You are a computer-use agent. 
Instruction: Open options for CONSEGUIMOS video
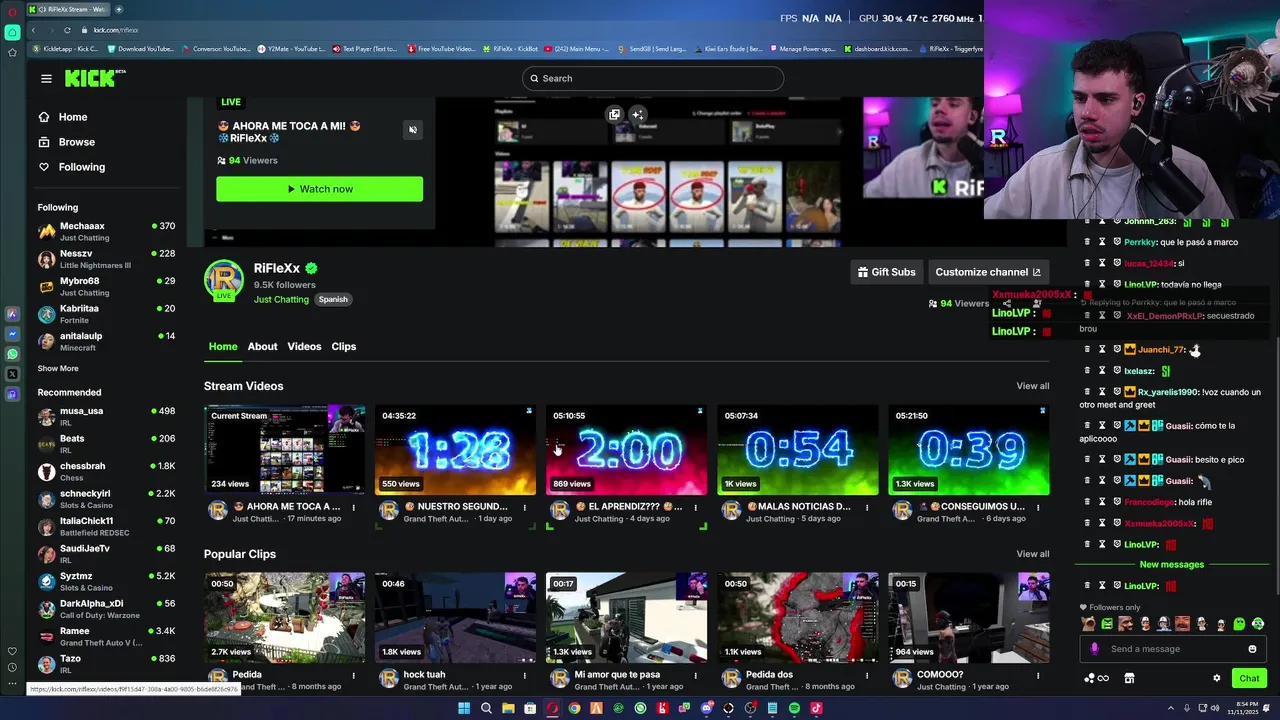click(x=1038, y=508)
